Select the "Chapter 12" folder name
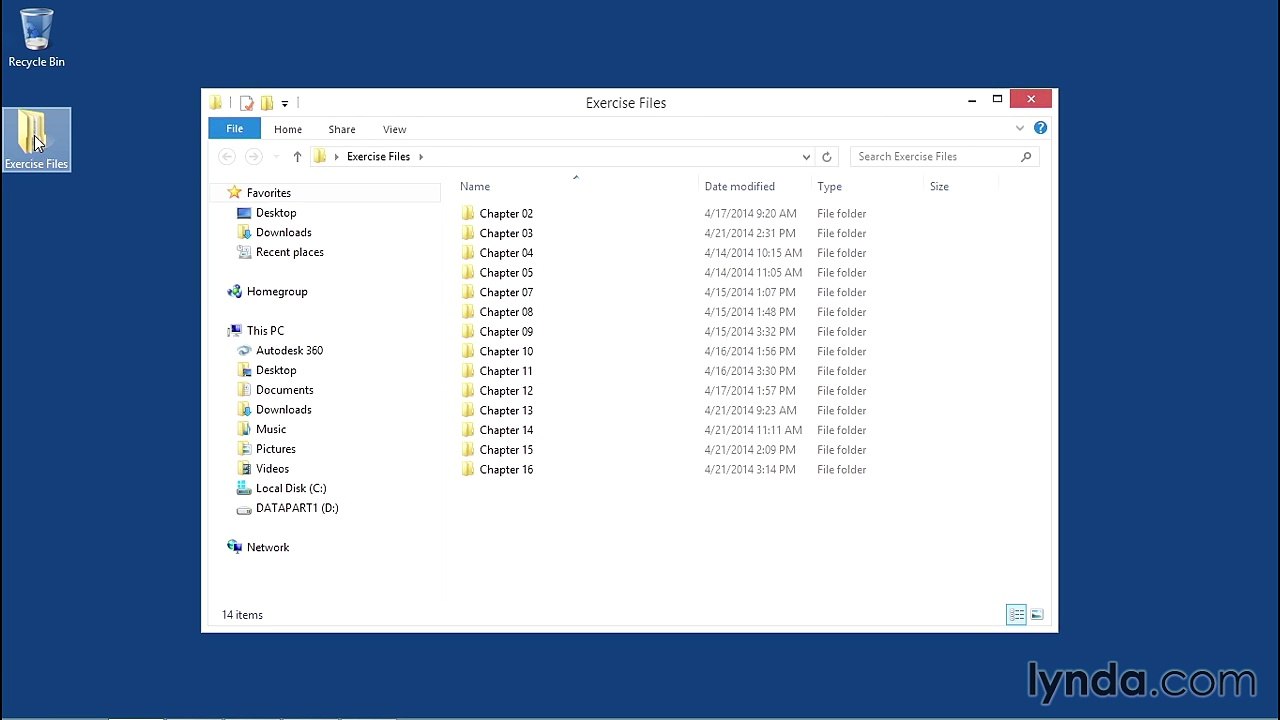Viewport: 1280px width, 720px height. tap(506, 391)
